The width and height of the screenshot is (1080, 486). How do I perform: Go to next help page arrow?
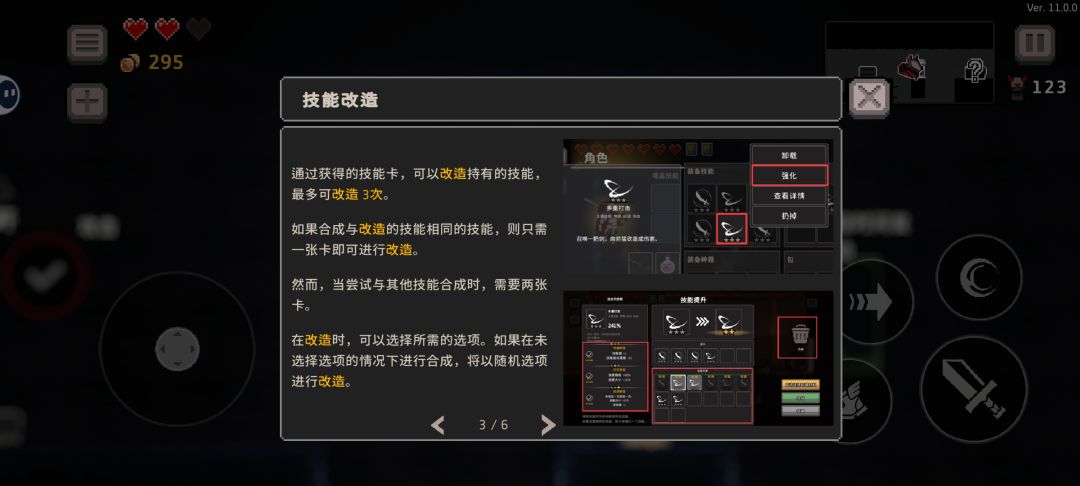pyautogui.click(x=548, y=425)
